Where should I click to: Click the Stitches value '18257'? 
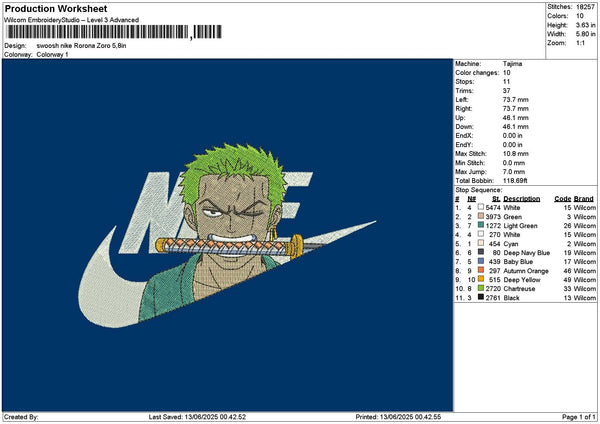(585, 7)
